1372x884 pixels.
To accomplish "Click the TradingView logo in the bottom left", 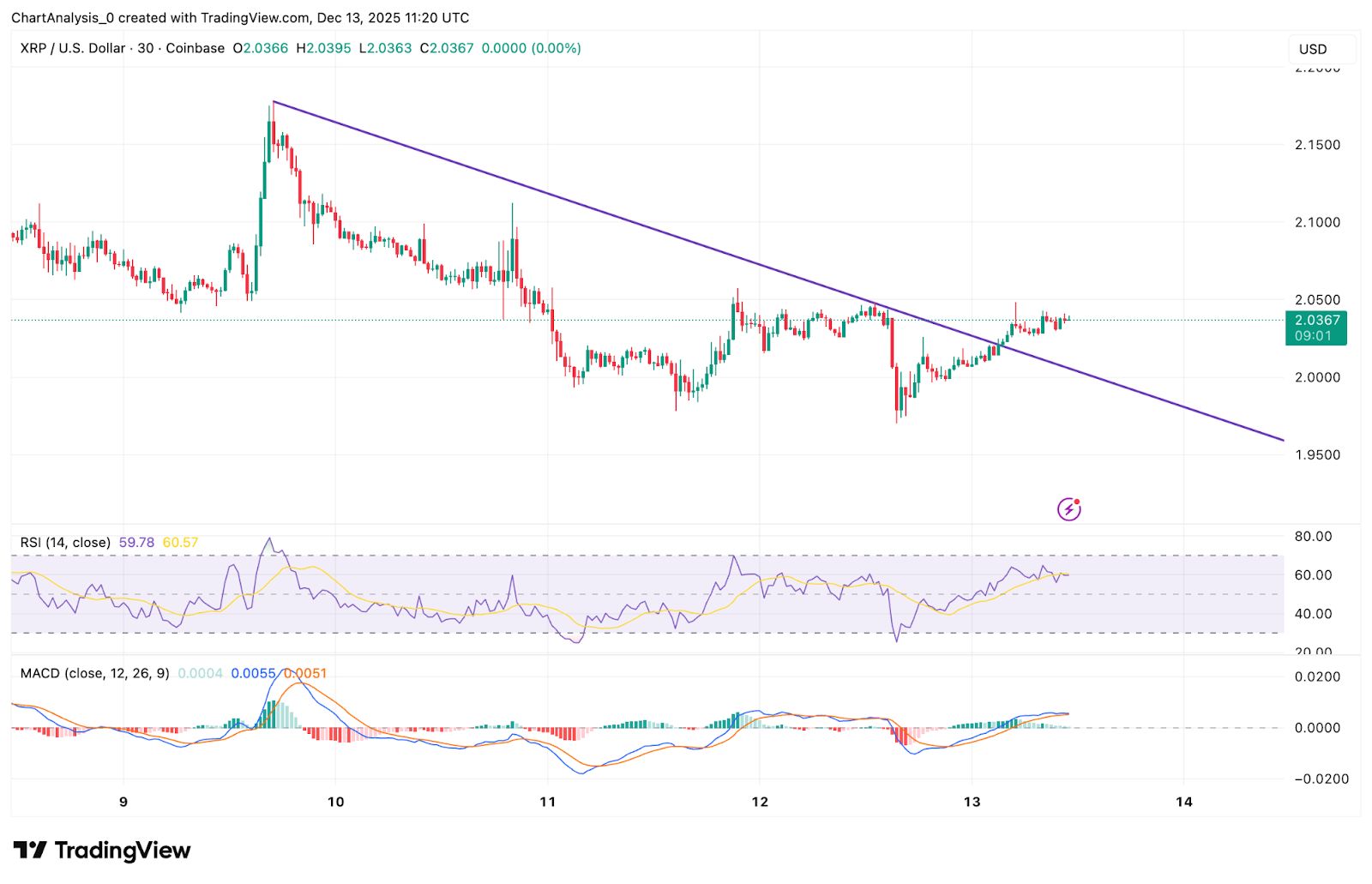I will coord(32,851).
